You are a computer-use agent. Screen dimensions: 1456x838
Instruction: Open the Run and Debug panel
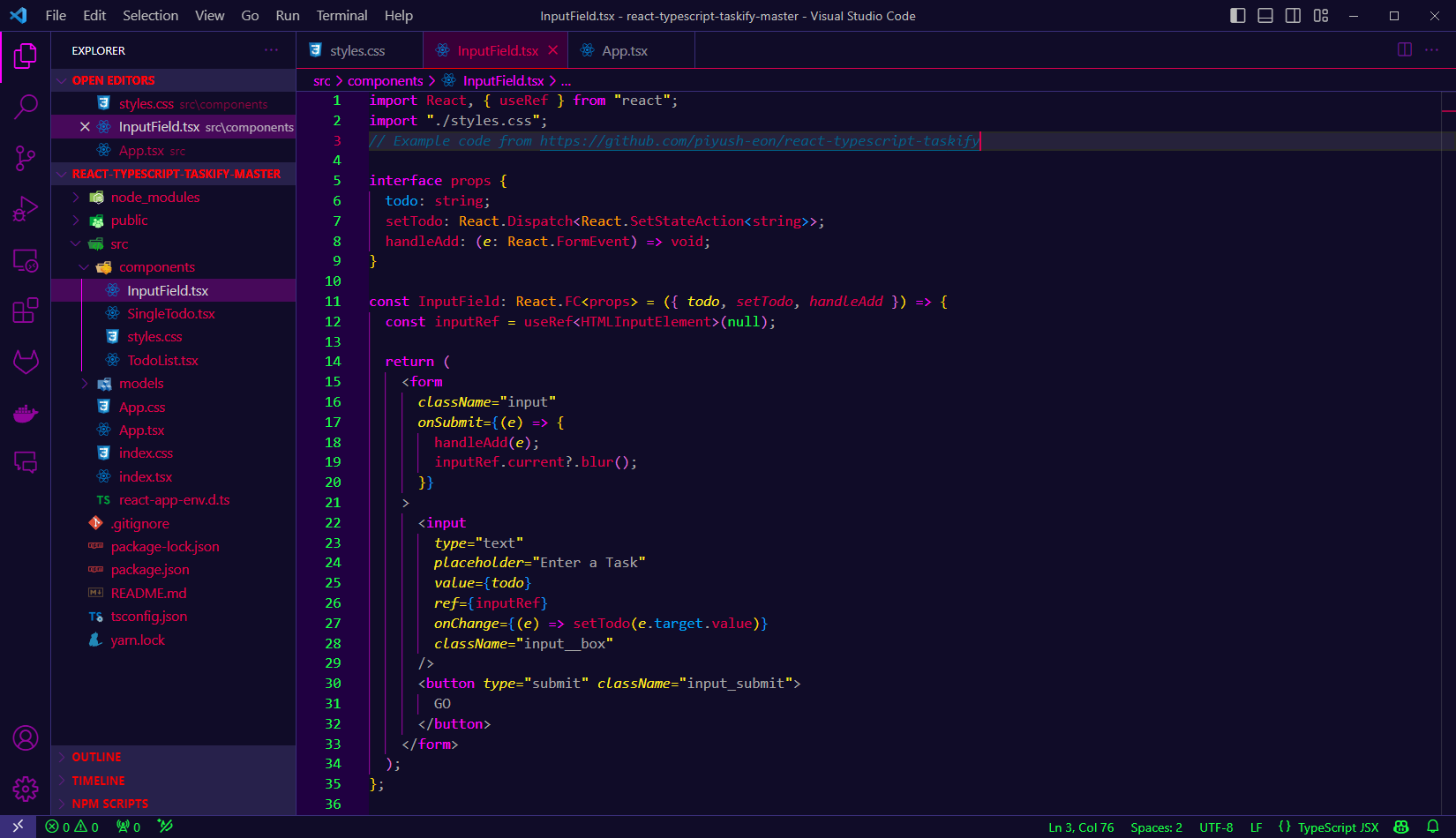(26, 208)
